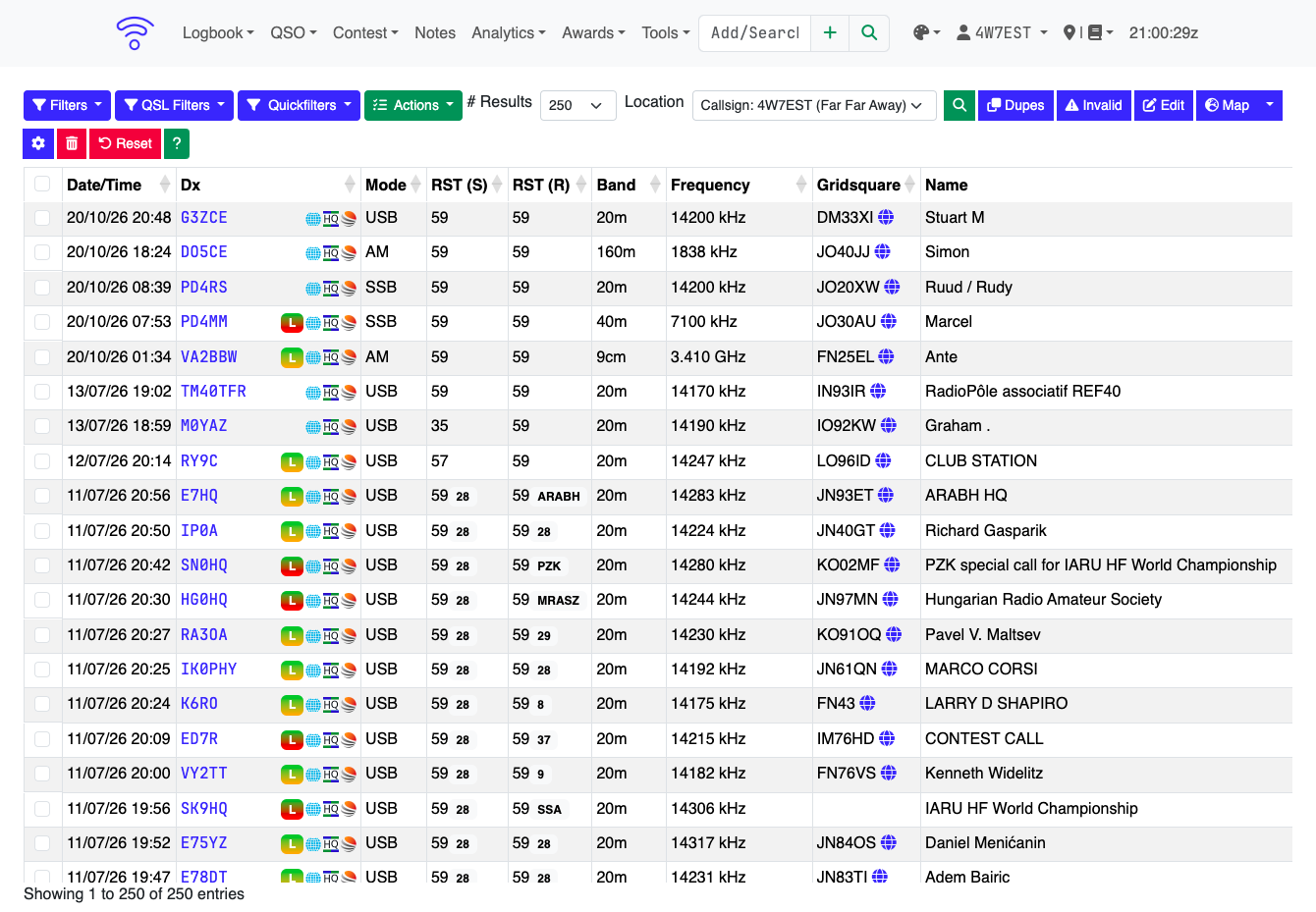Open the RY9C callsign link
Viewport: 1316px width, 912px height.
[x=199, y=461]
